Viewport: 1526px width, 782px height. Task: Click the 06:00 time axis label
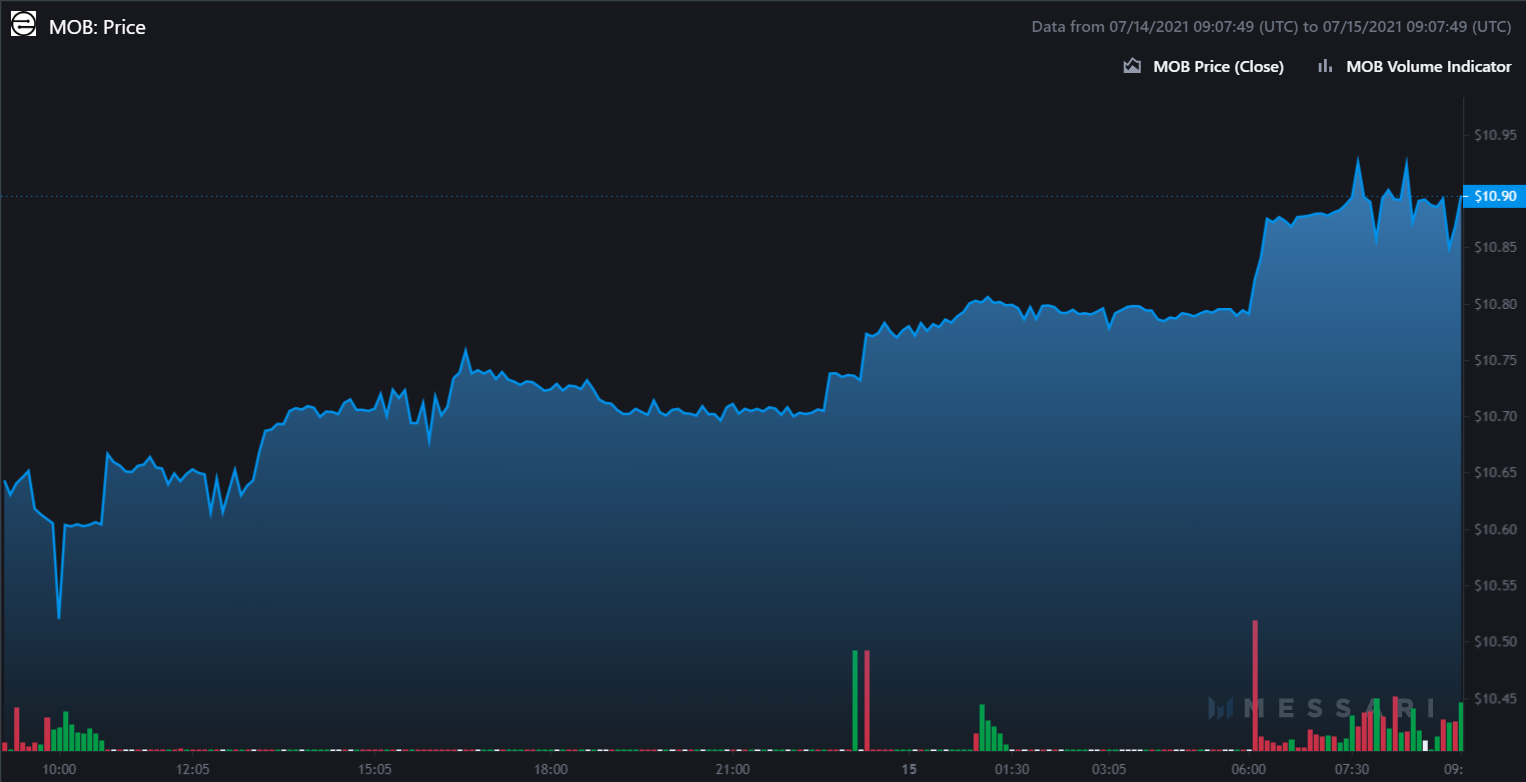(x=1249, y=769)
